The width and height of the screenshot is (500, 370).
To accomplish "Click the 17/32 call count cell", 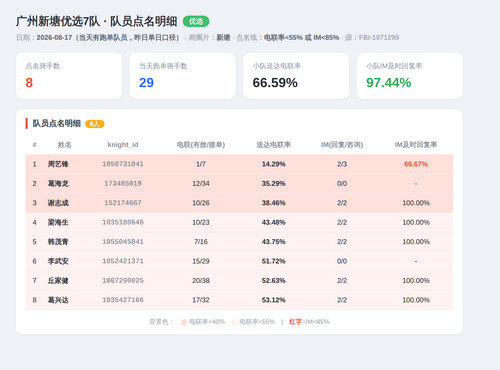I will click(201, 300).
